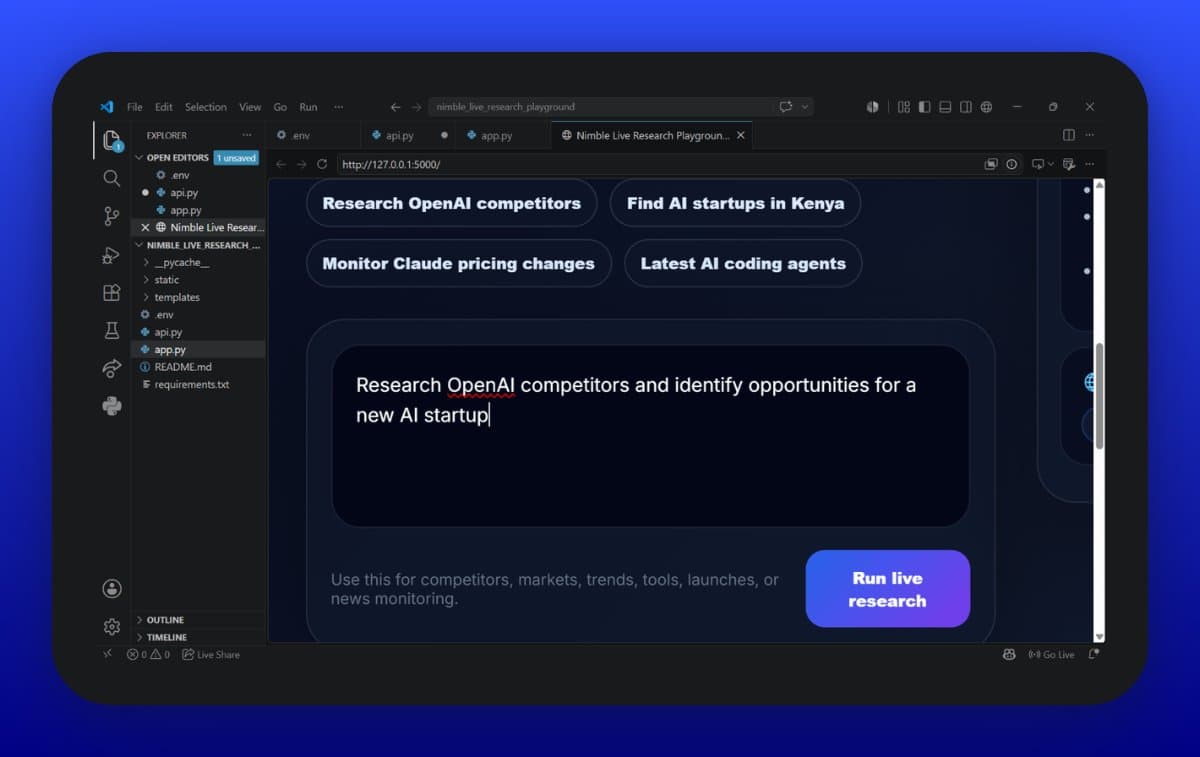Click errors and warnings status indicator

(x=148, y=655)
